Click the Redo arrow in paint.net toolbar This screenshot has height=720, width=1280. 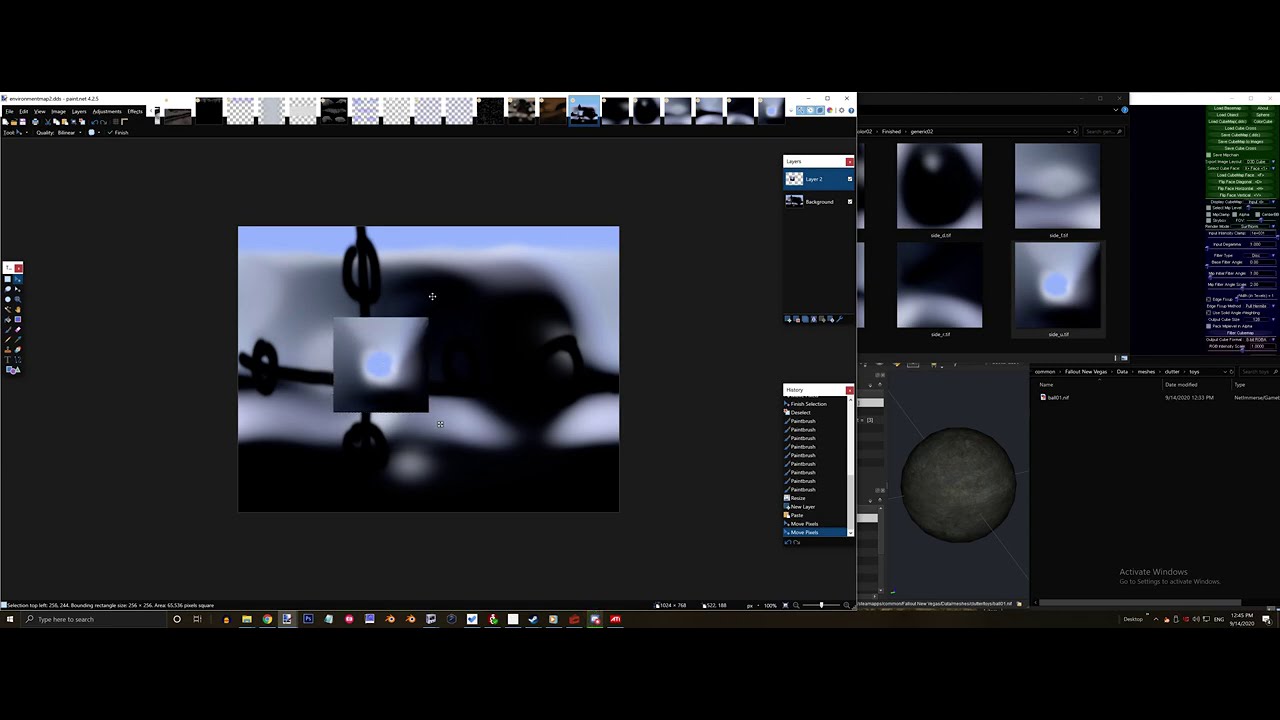104,122
